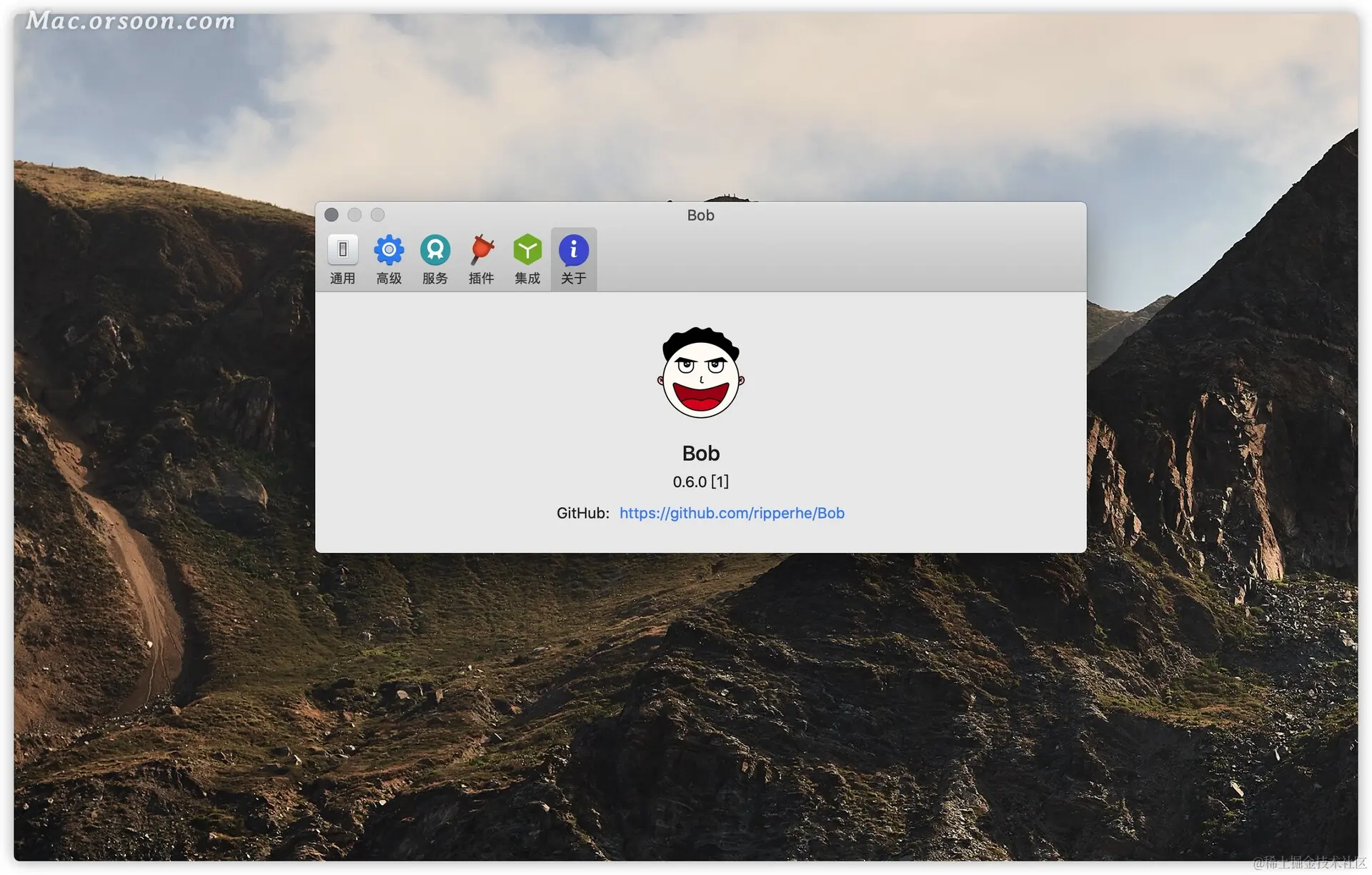Image resolution: width=1372 pixels, height=875 pixels.
Task: Click the bold Bob app name under the logo
Action: tap(701, 454)
